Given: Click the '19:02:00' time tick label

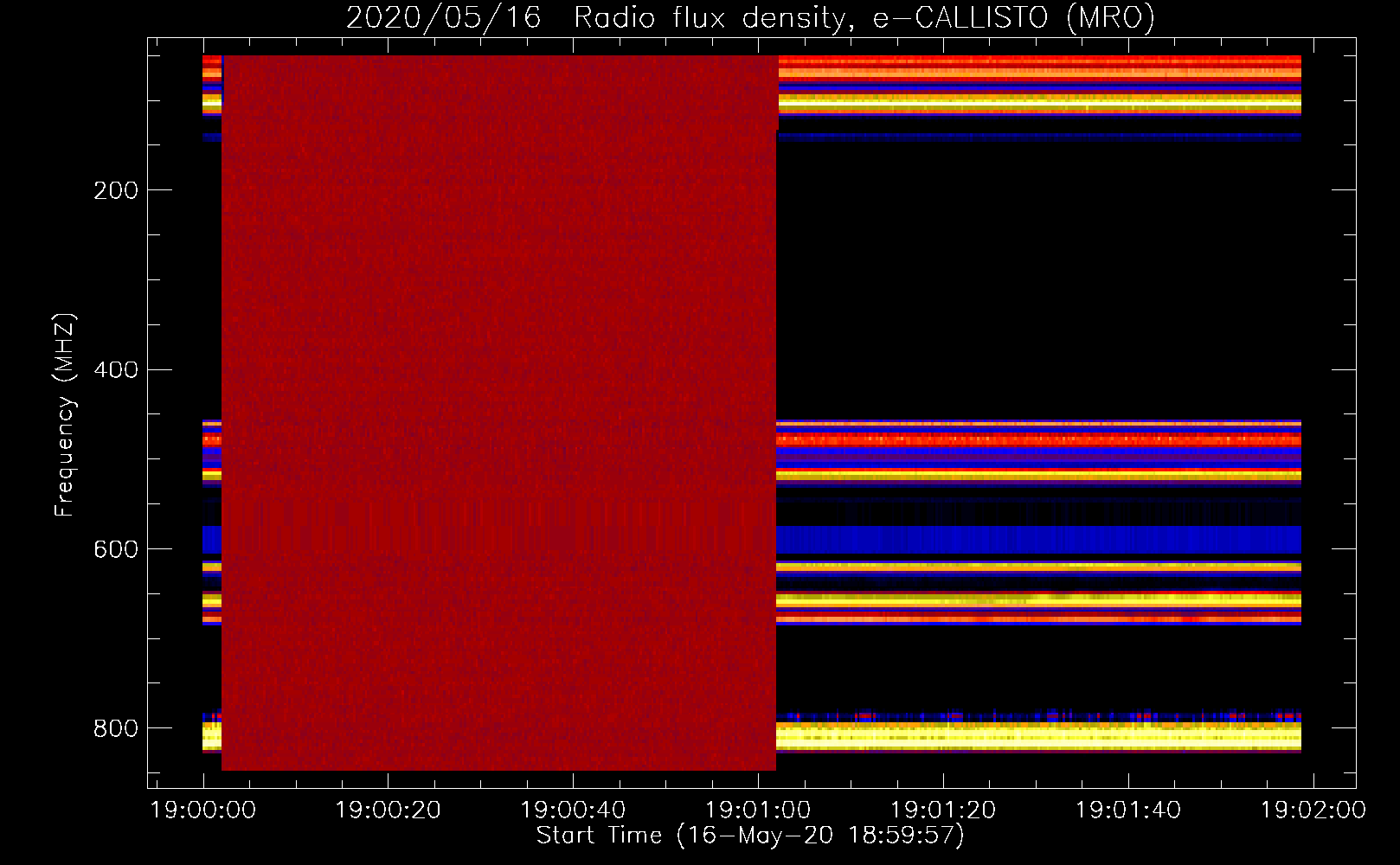Looking at the screenshot, I should click(1313, 811).
